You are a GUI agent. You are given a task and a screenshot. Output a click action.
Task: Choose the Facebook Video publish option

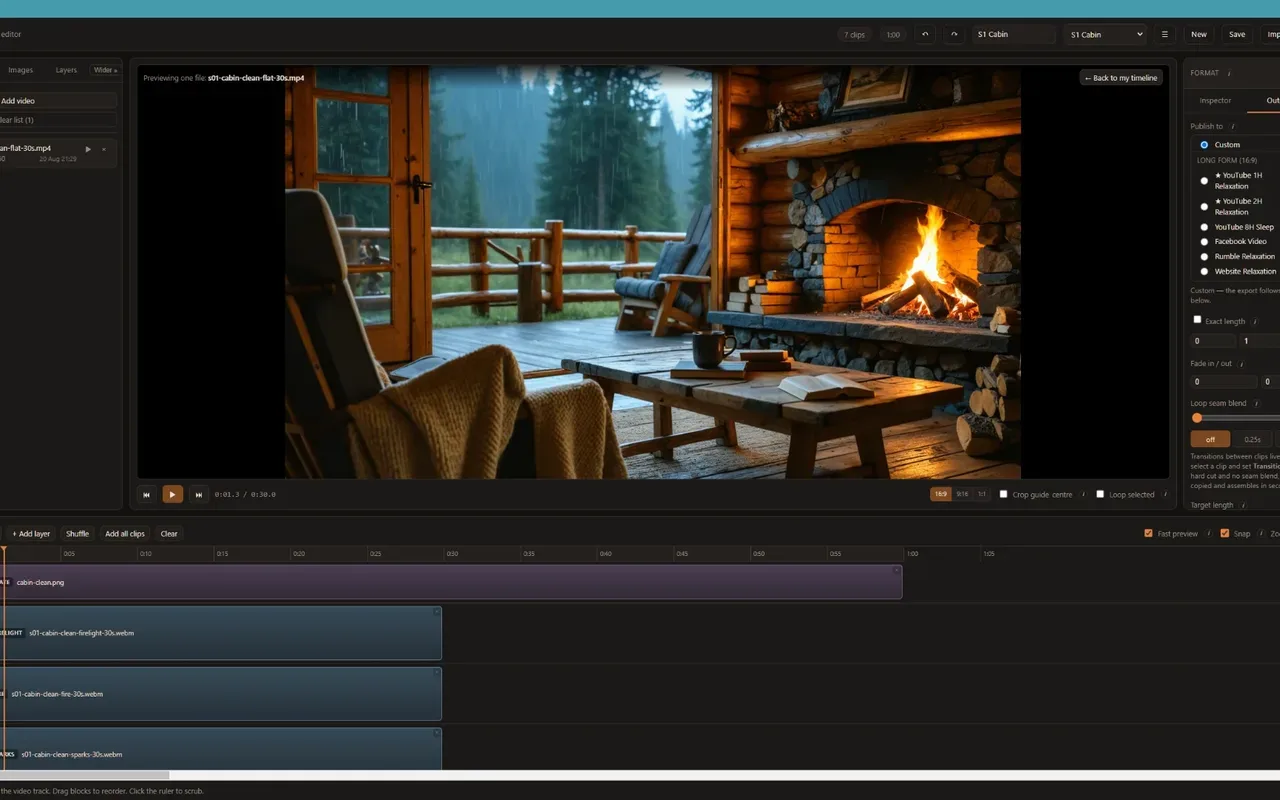pyautogui.click(x=1204, y=242)
